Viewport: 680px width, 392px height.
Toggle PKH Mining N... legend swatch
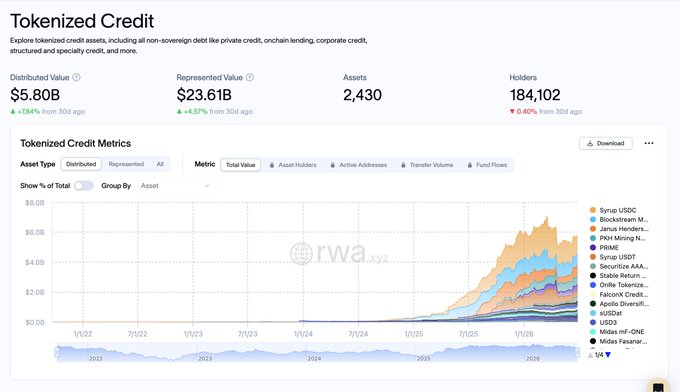[593, 238]
